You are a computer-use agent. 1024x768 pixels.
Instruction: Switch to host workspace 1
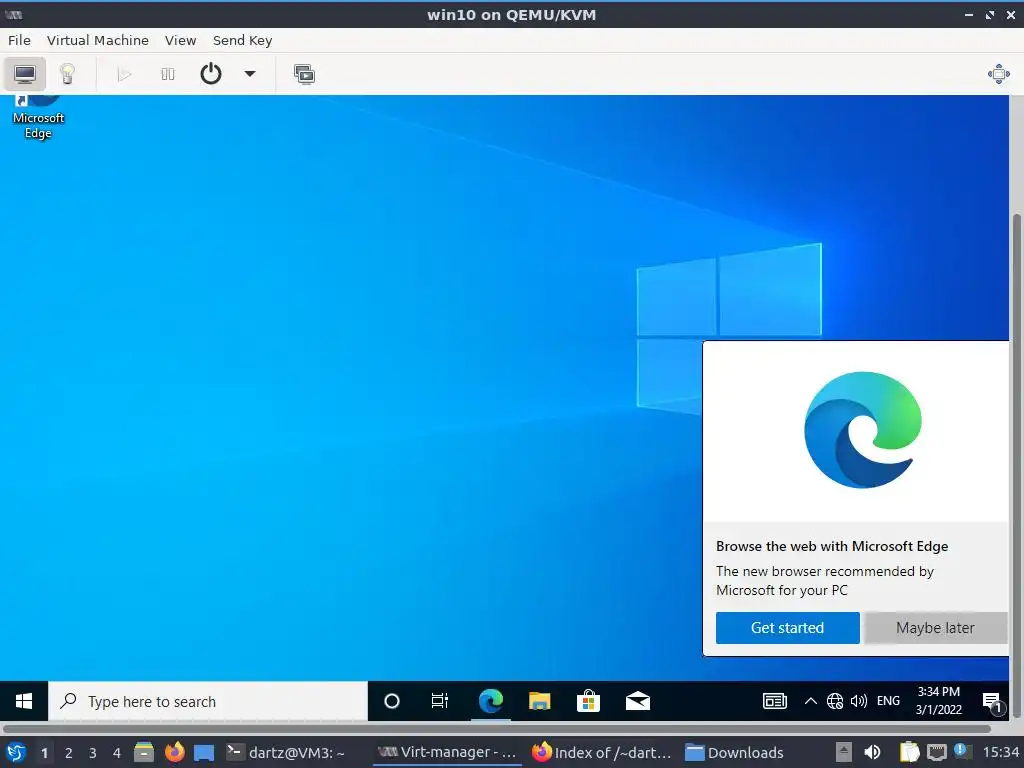tap(44, 753)
